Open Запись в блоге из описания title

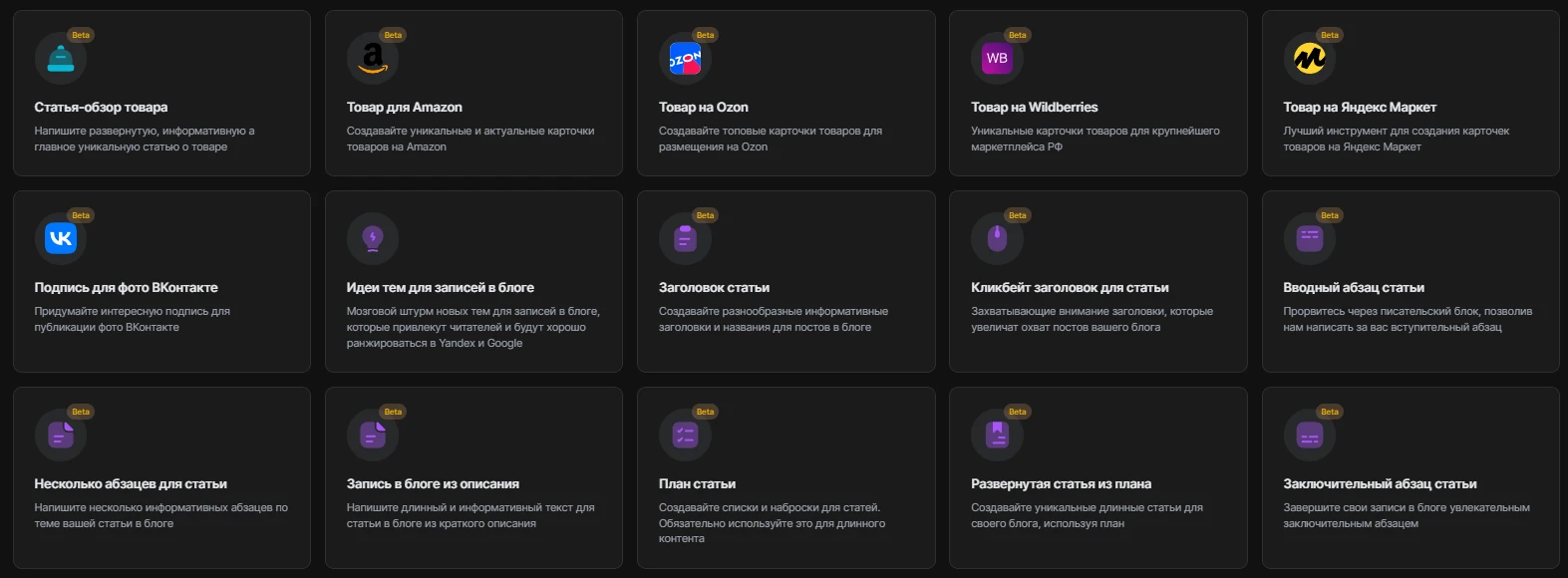pos(433,483)
